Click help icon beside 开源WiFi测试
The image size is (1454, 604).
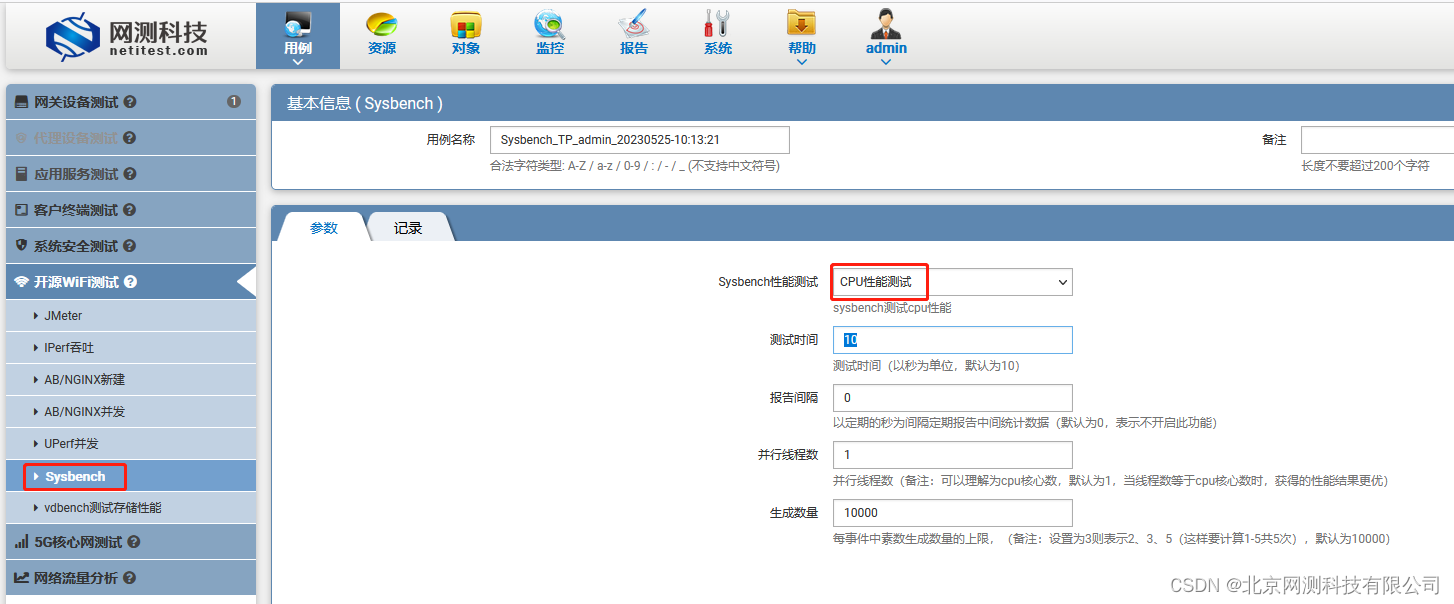(130, 282)
